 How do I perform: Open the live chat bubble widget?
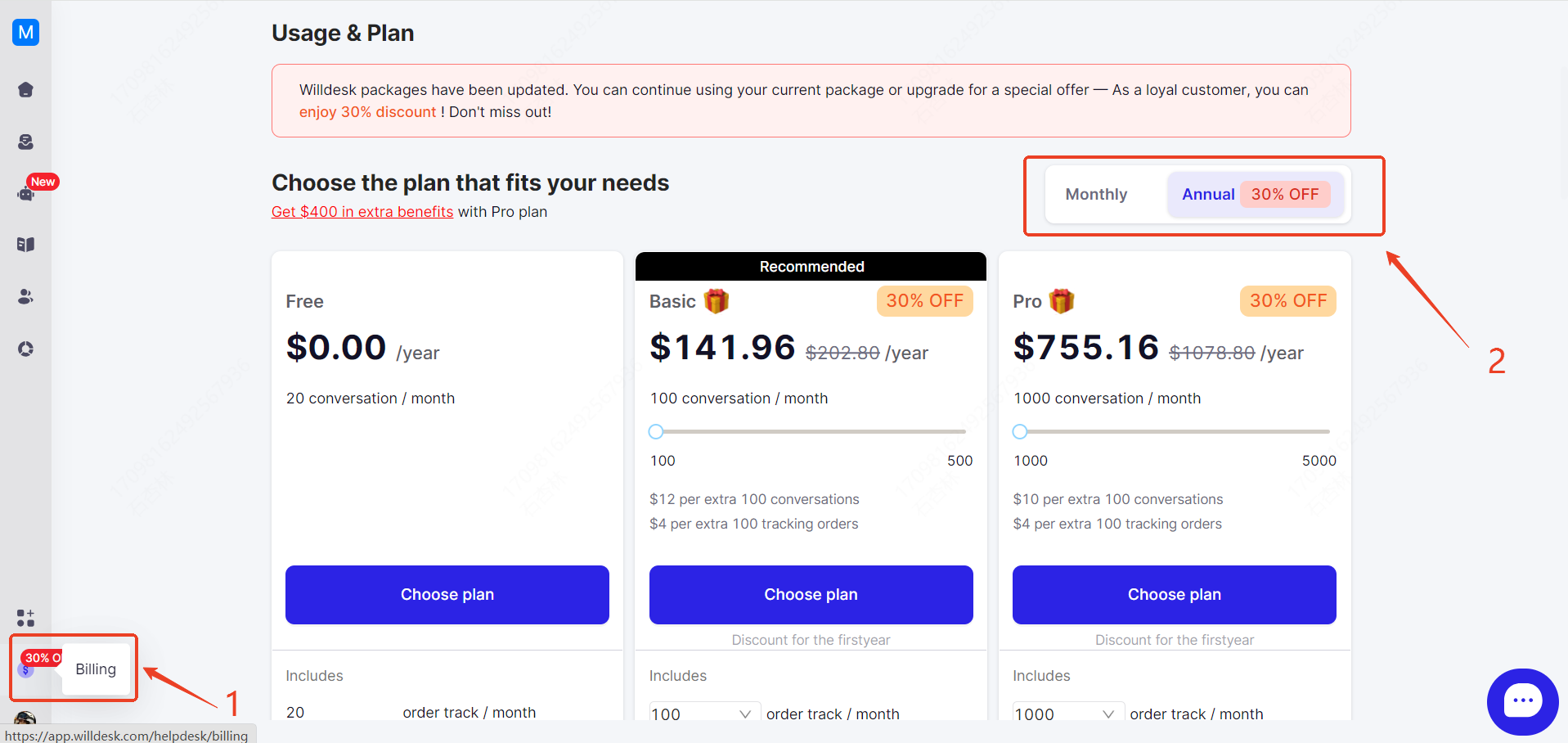tap(1522, 701)
